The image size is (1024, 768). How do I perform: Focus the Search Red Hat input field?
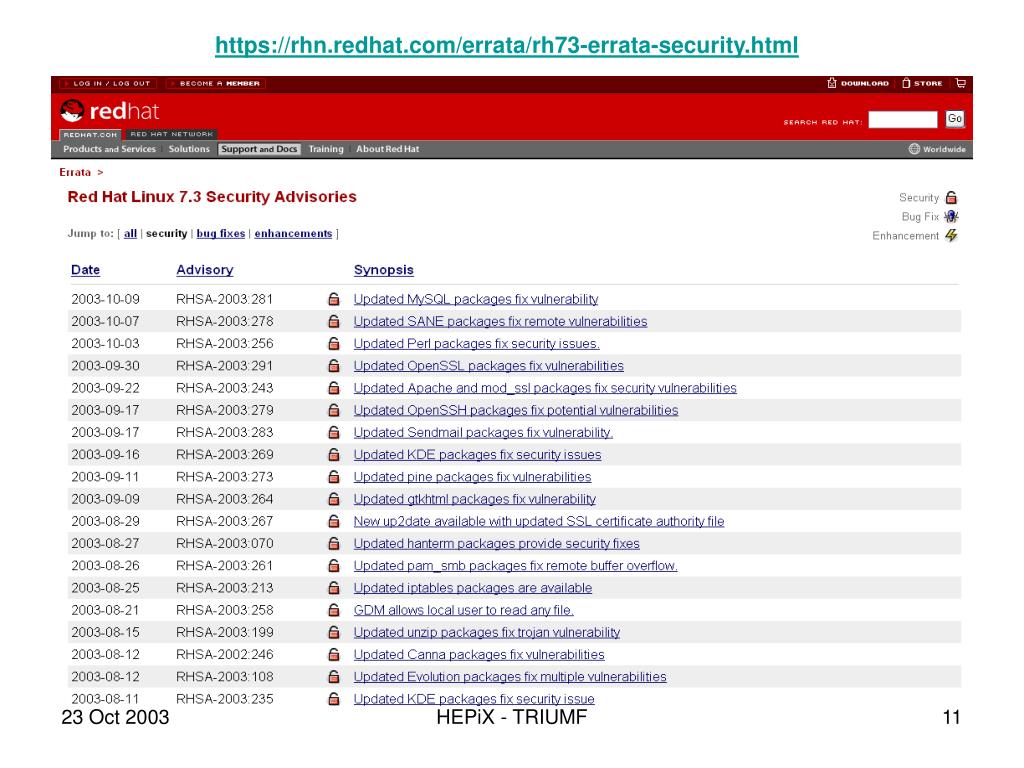[903, 120]
